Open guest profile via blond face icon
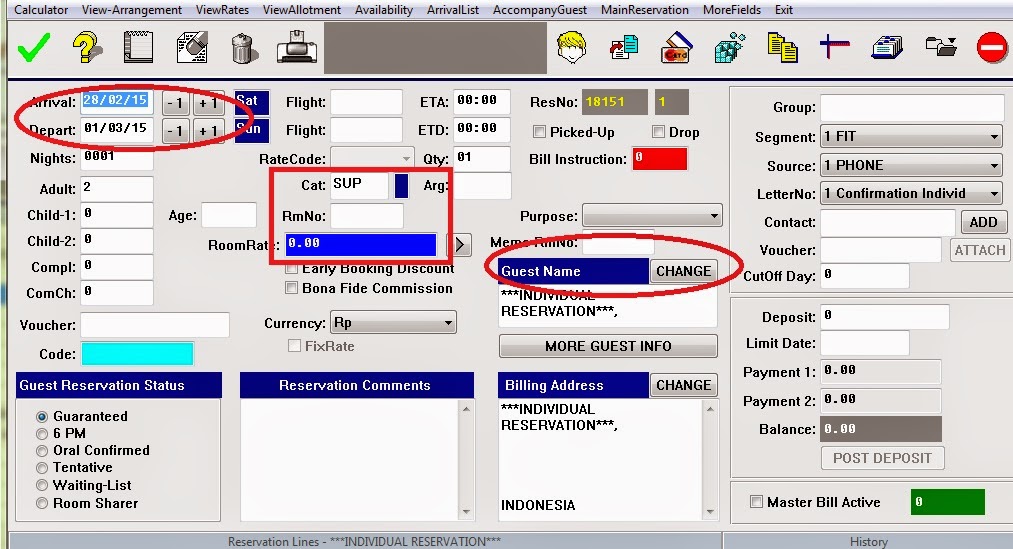The width and height of the screenshot is (1013, 549). pos(572,47)
